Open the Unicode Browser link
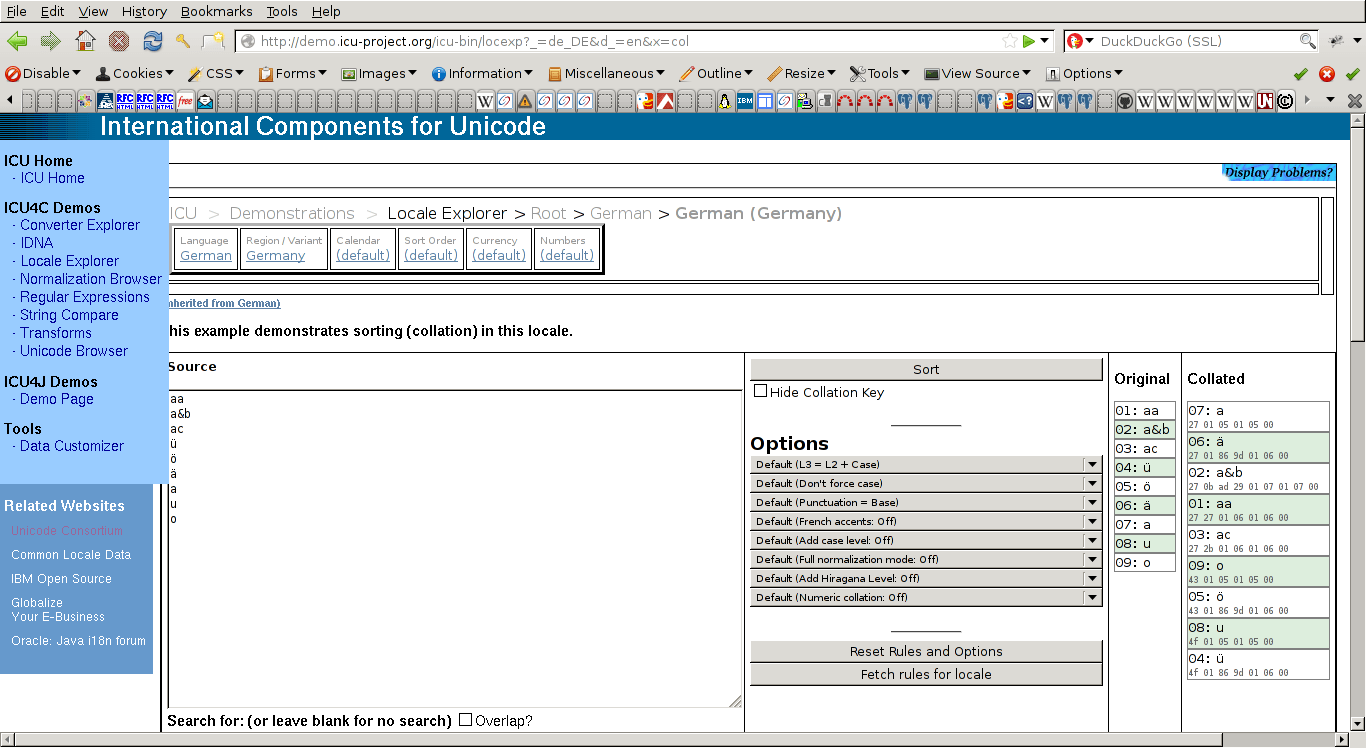The image size is (1366, 748). pos(74,351)
